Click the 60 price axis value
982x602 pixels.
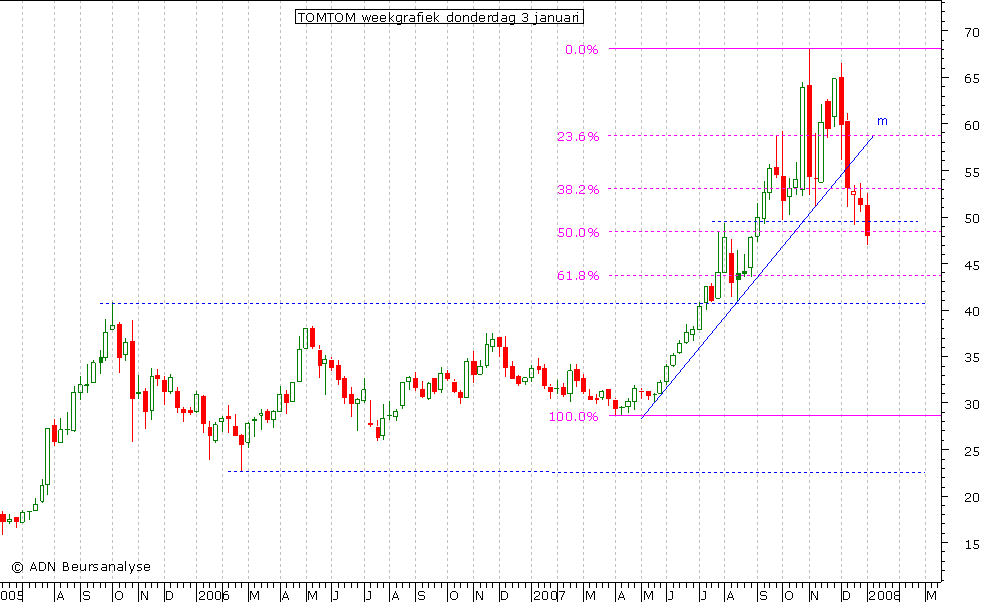(971, 125)
